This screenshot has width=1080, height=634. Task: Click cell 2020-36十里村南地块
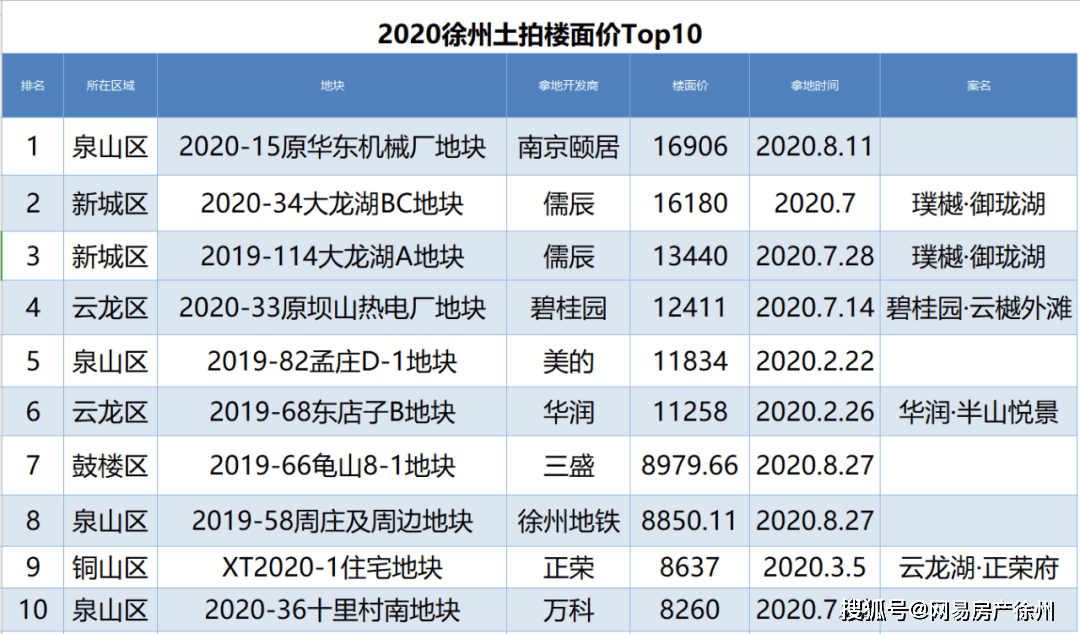pyautogui.click(x=332, y=610)
